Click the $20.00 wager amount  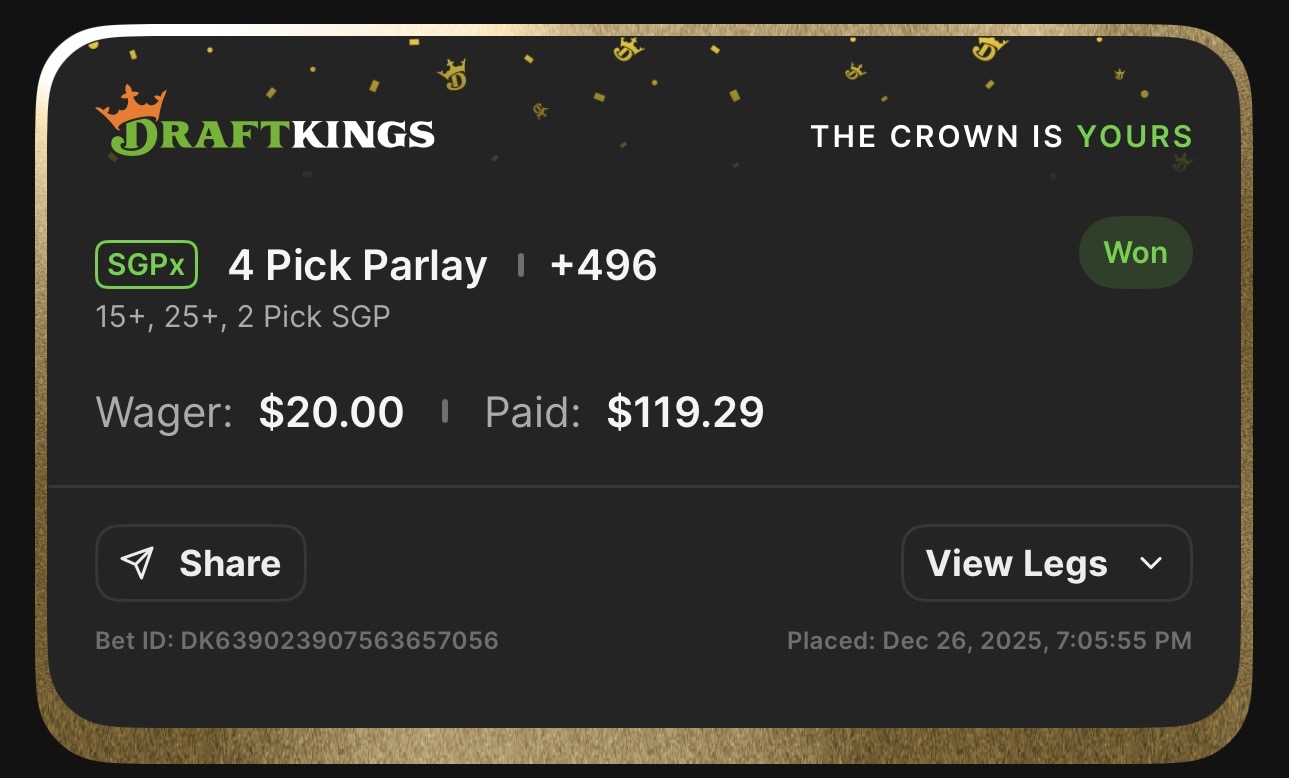point(331,412)
